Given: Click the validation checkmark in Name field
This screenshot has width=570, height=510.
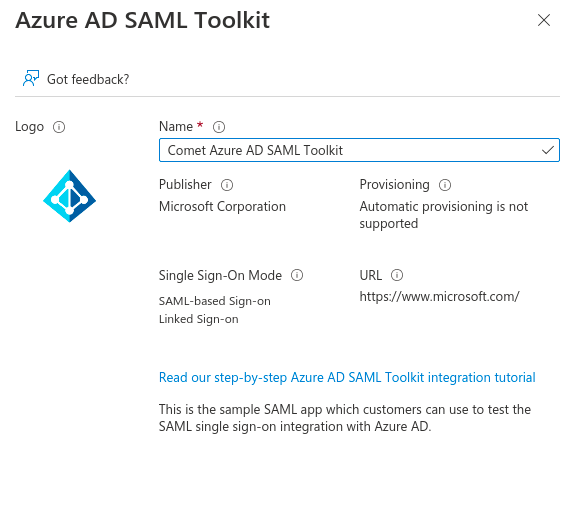Looking at the screenshot, I should pyautogui.click(x=548, y=150).
